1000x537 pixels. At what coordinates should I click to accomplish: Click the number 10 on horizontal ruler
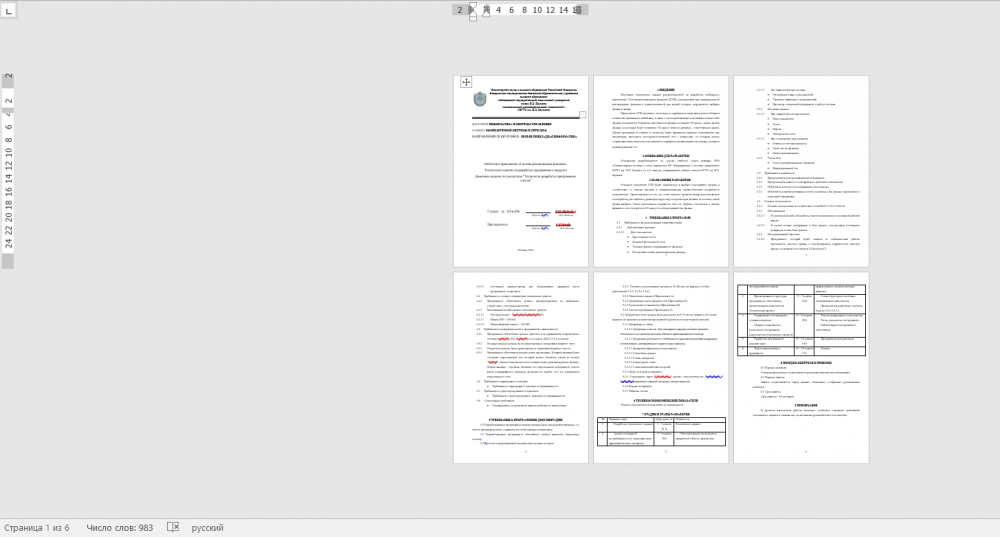click(x=537, y=10)
